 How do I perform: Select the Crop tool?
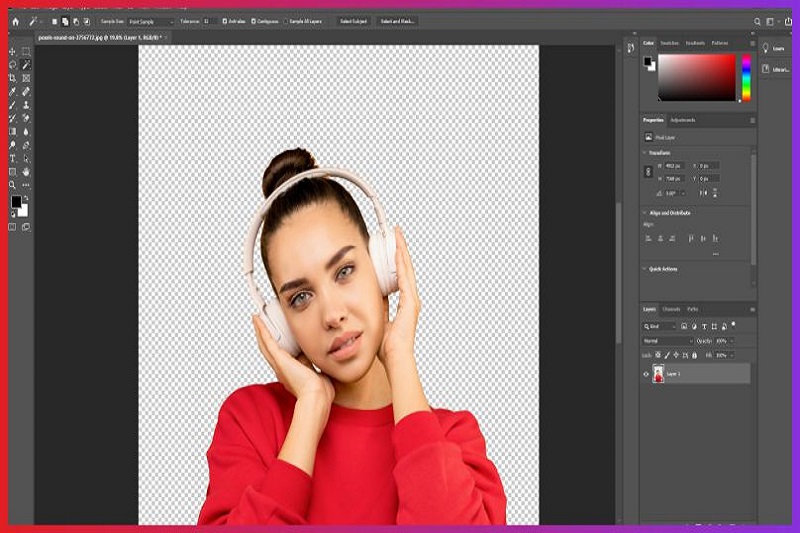[x=12, y=78]
